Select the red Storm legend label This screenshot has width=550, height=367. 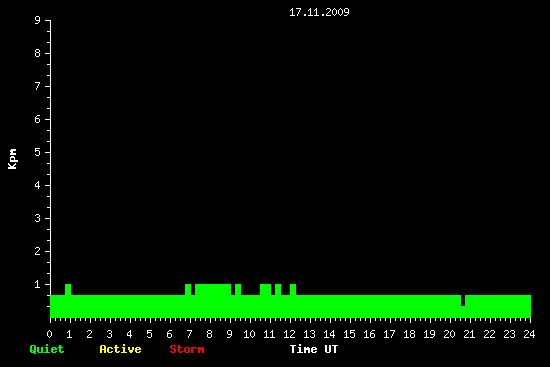click(x=187, y=349)
